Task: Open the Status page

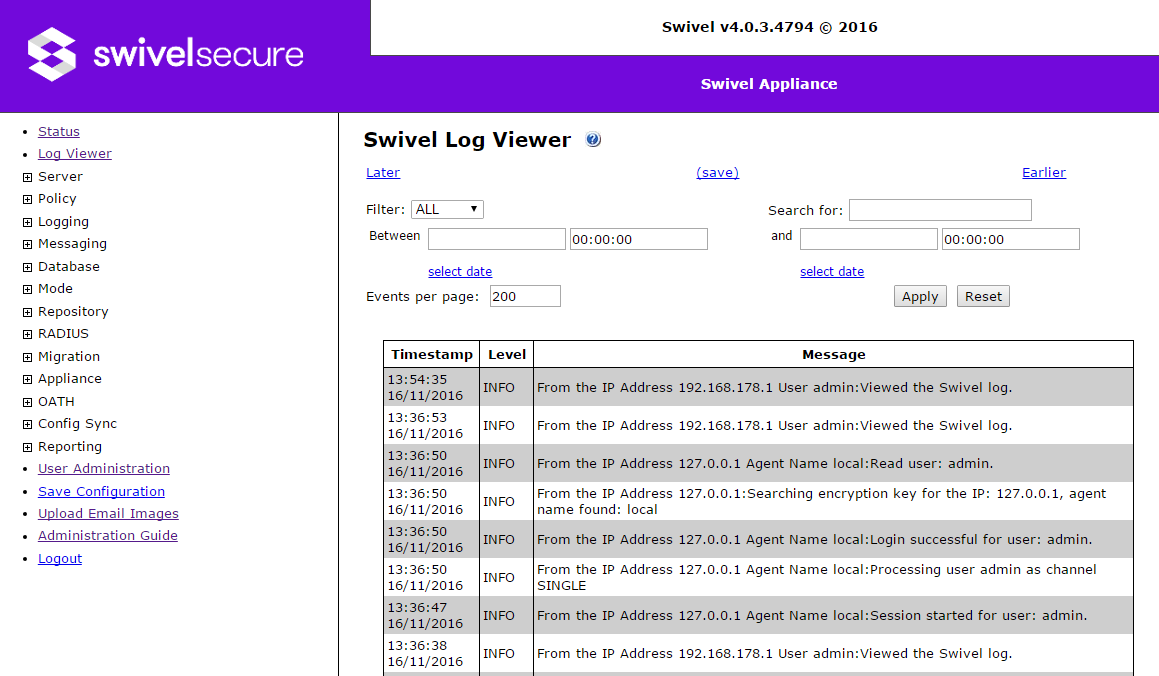Action: [58, 131]
